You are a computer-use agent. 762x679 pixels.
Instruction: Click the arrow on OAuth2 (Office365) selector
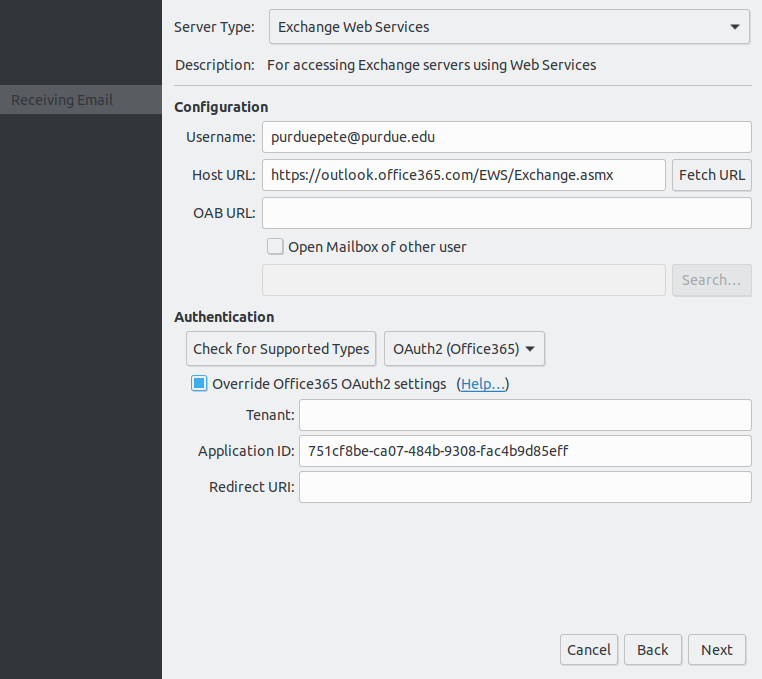pos(530,349)
